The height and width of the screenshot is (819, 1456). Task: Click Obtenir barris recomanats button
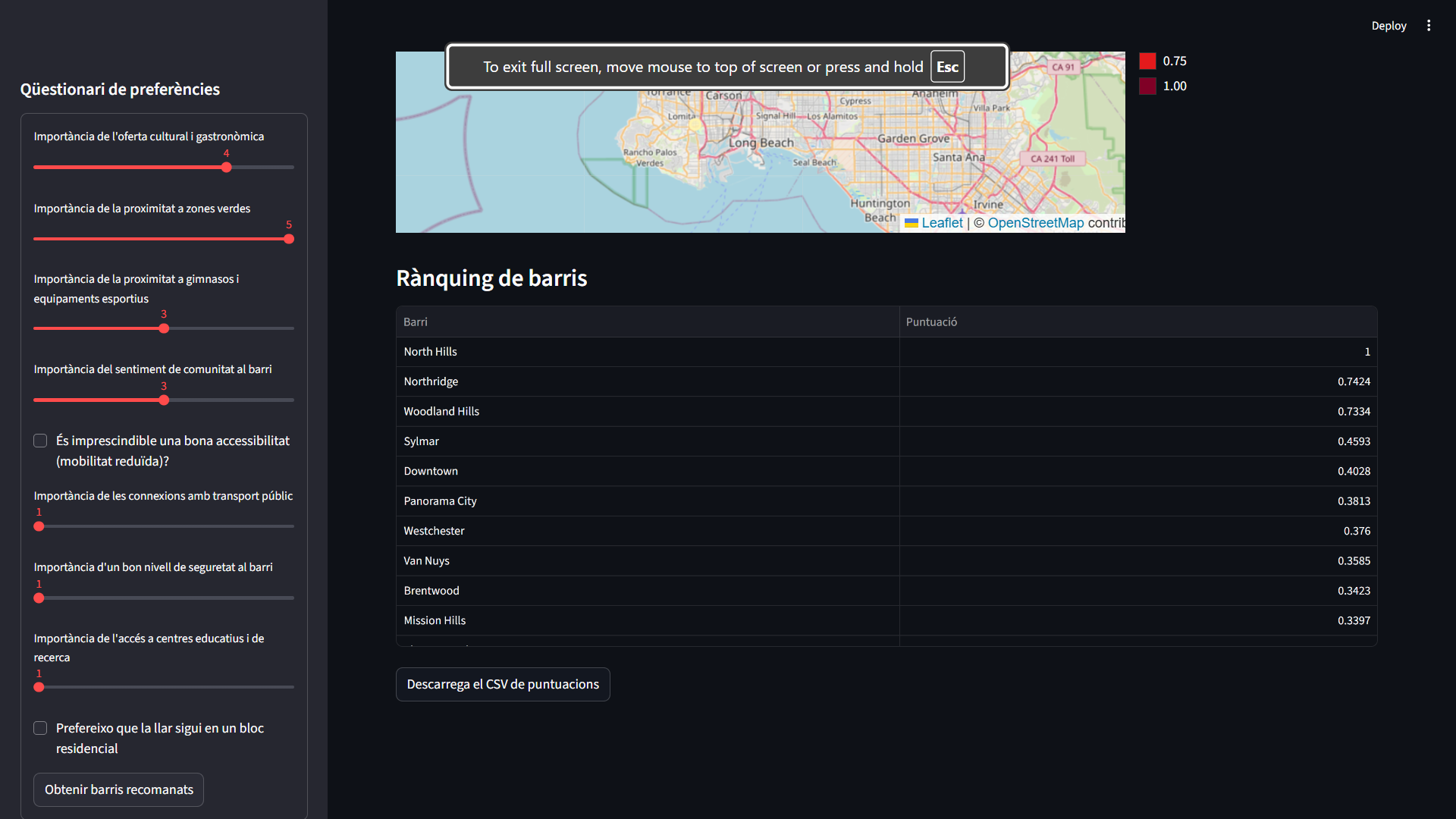pos(118,789)
